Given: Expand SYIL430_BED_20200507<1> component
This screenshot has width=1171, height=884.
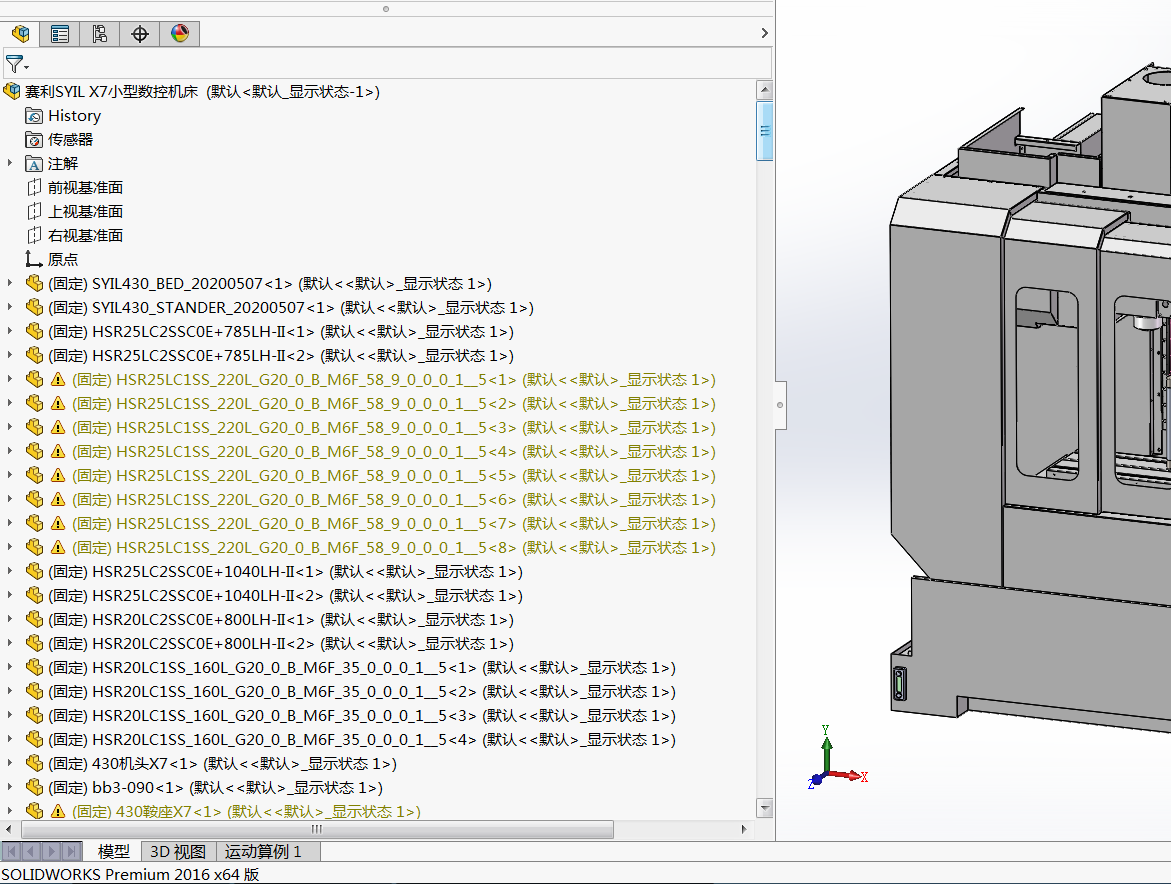Looking at the screenshot, I should click(10, 283).
